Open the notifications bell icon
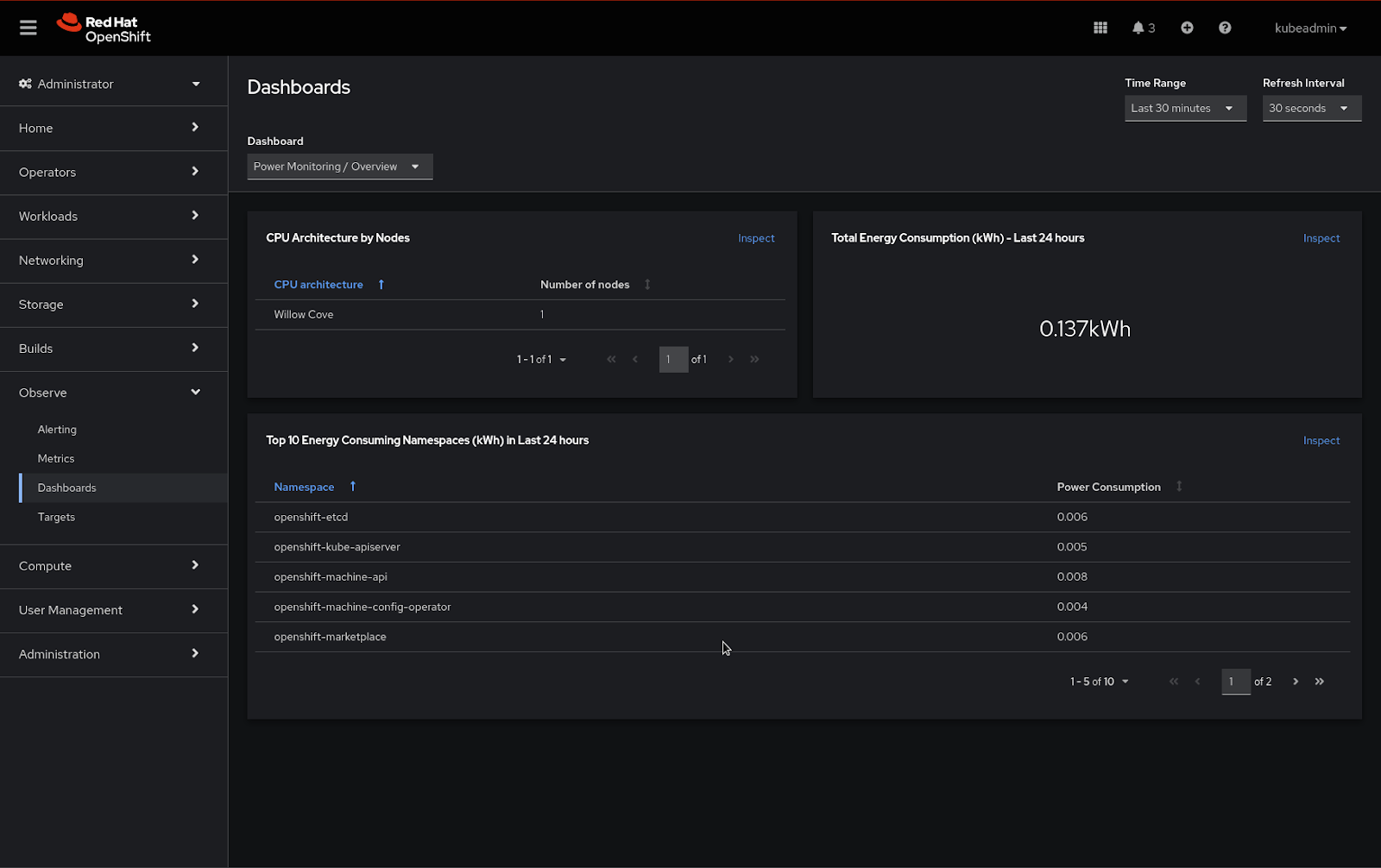This screenshot has width=1381, height=868. tap(1138, 28)
